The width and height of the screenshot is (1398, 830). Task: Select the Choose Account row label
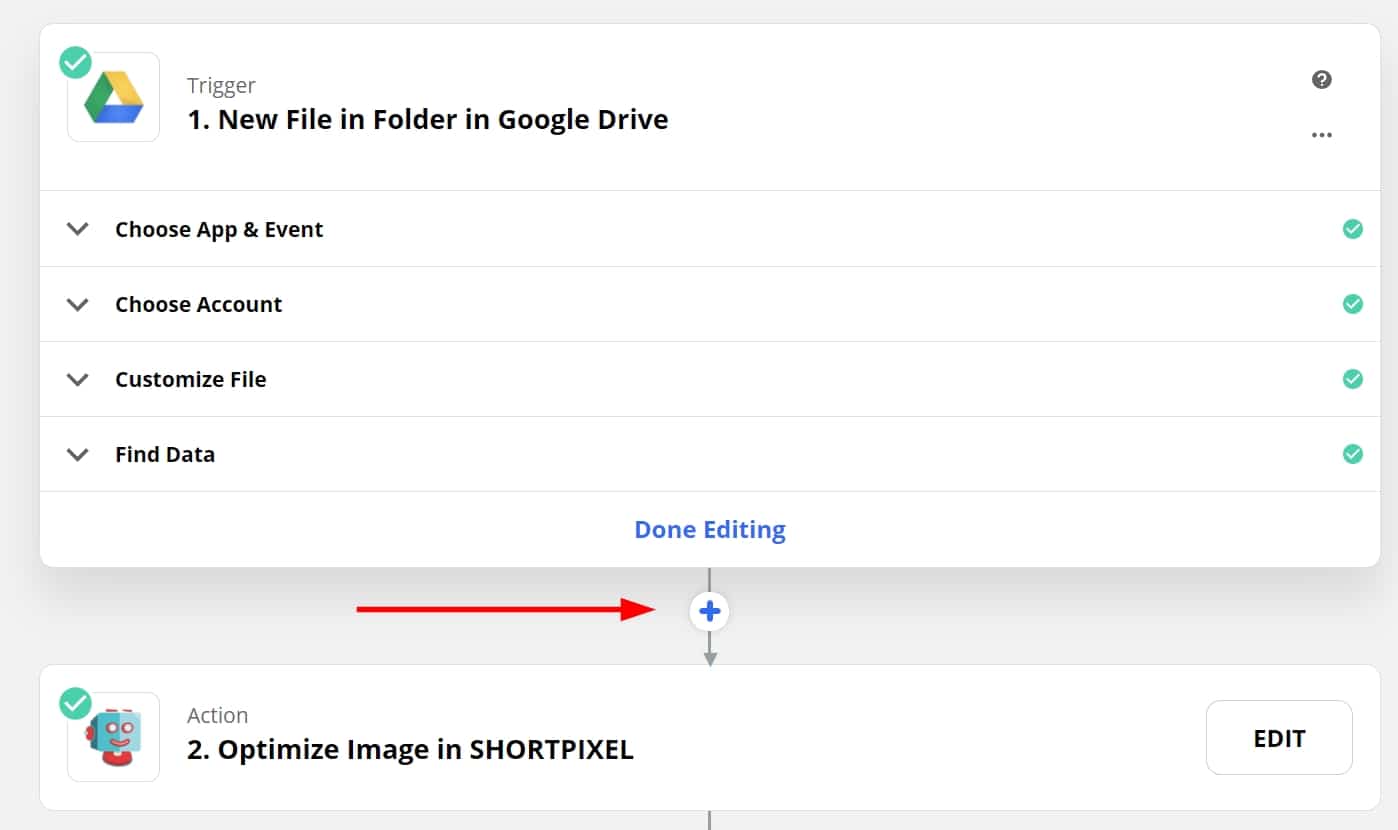[x=198, y=304]
